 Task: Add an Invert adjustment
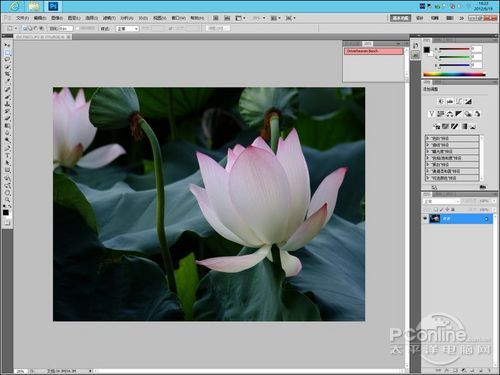[437, 126]
